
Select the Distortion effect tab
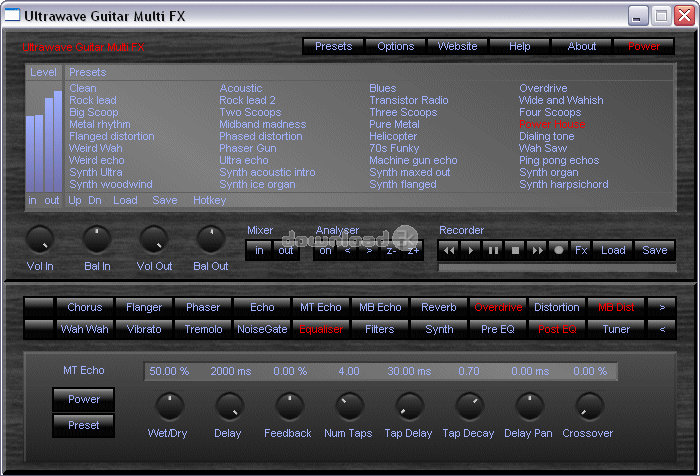tap(557, 307)
